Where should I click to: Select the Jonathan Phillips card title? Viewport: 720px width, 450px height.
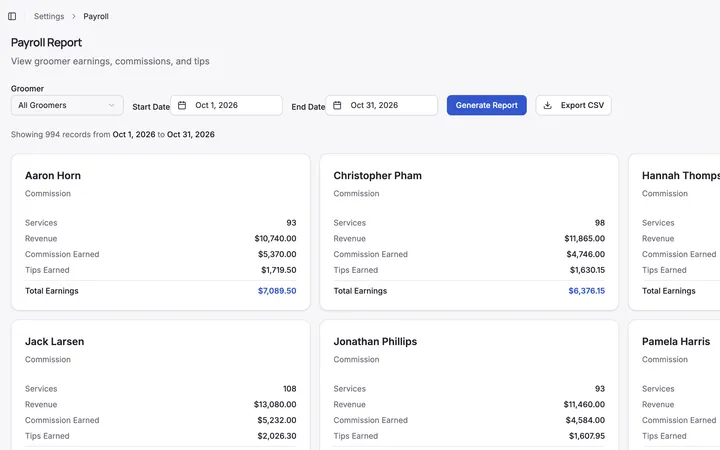(375, 341)
